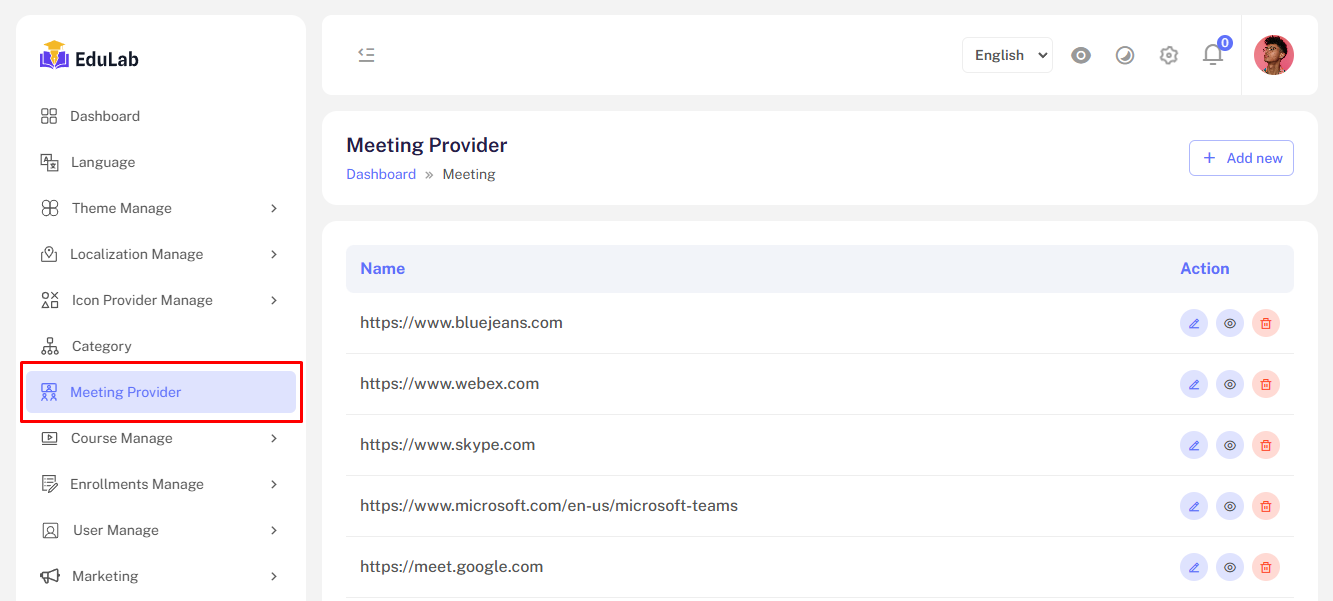1333x601 pixels.
Task: Open the English language dropdown
Action: 1007,55
